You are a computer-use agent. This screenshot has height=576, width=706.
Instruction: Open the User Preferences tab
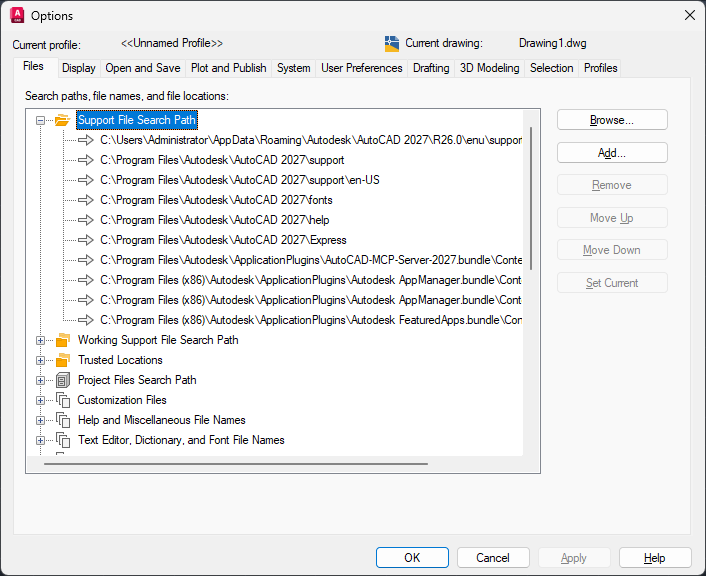362,68
